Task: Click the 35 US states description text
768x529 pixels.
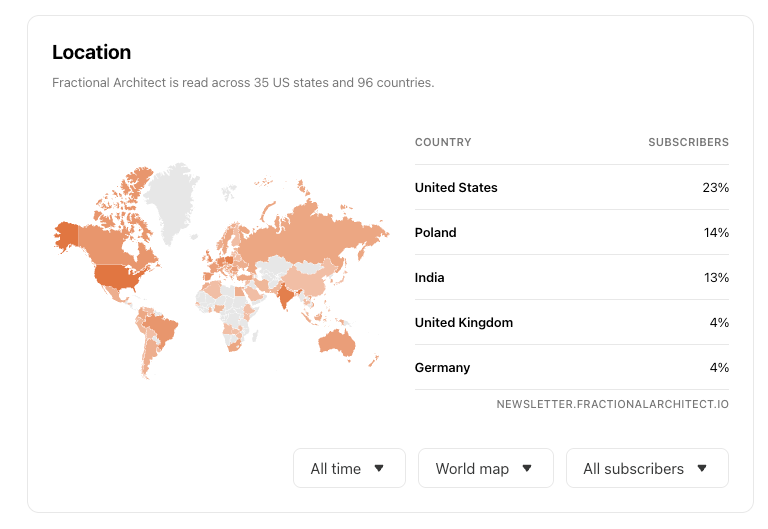Action: coord(243,83)
